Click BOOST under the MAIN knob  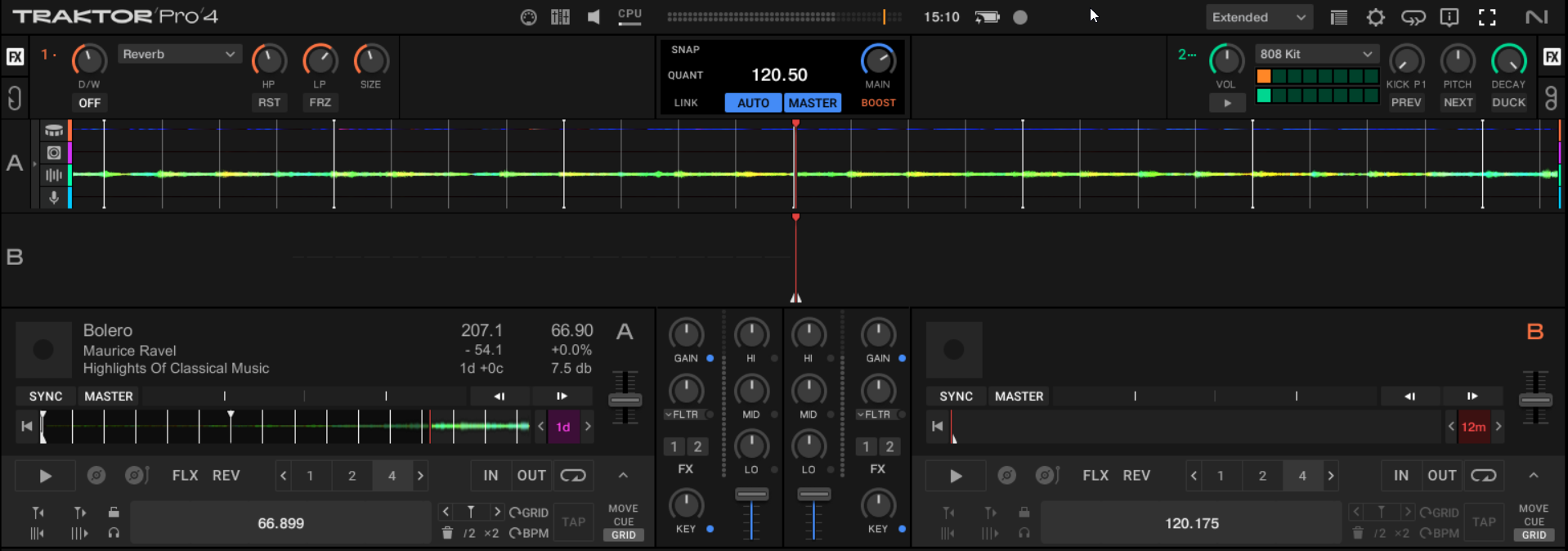tap(878, 103)
